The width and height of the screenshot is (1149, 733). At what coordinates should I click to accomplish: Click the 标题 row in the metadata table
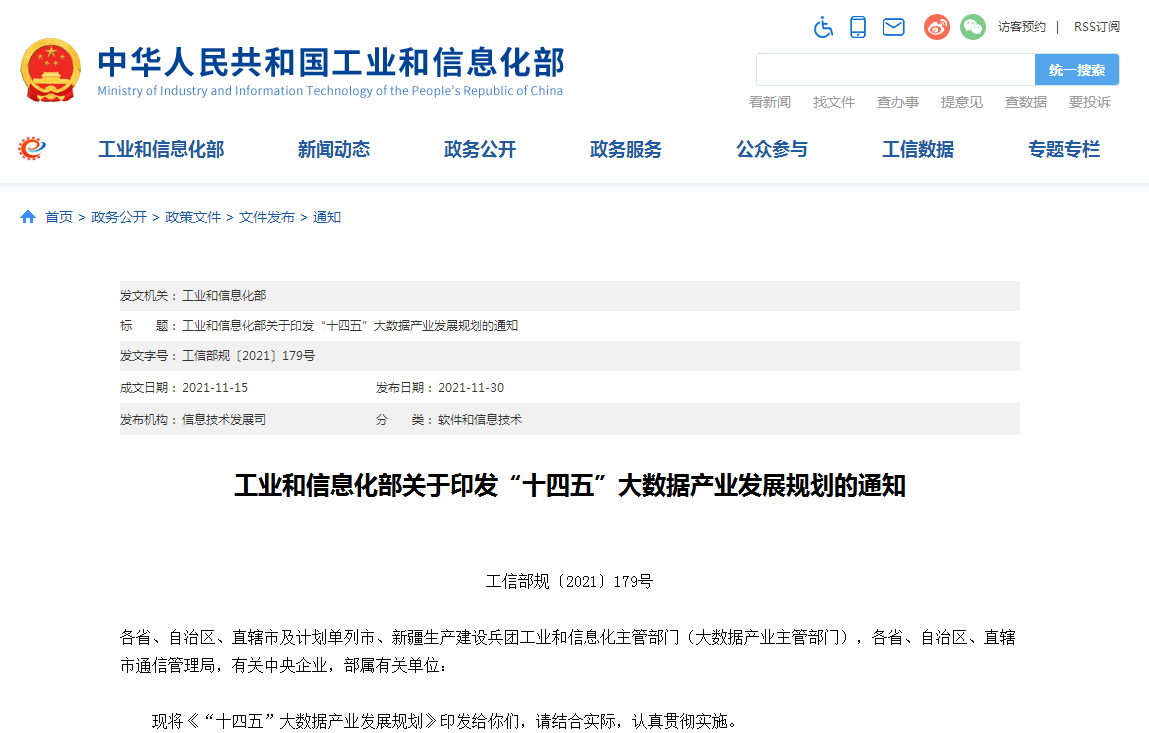pyautogui.click(x=569, y=325)
